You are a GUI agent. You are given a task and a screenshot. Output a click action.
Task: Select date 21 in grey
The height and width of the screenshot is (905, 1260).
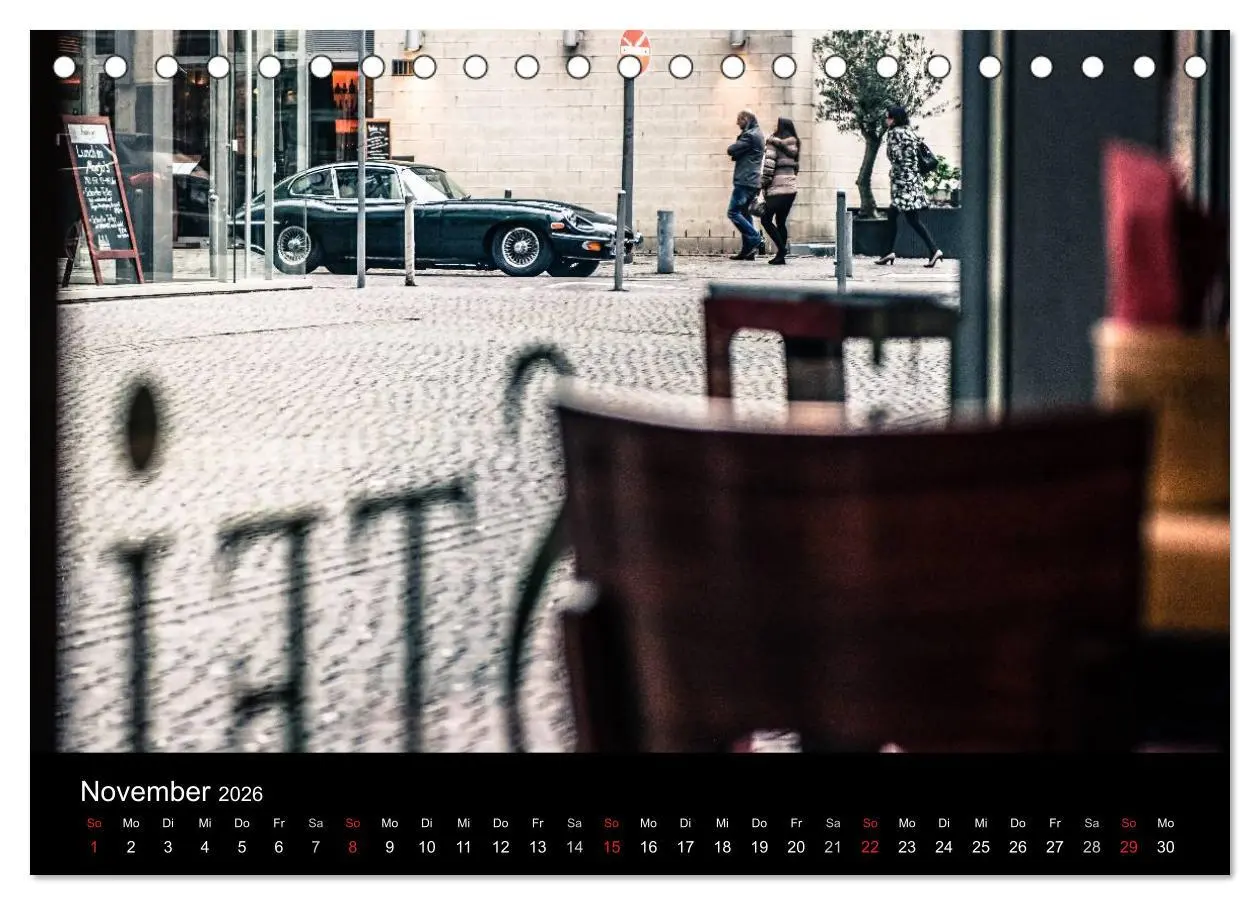pos(833,847)
